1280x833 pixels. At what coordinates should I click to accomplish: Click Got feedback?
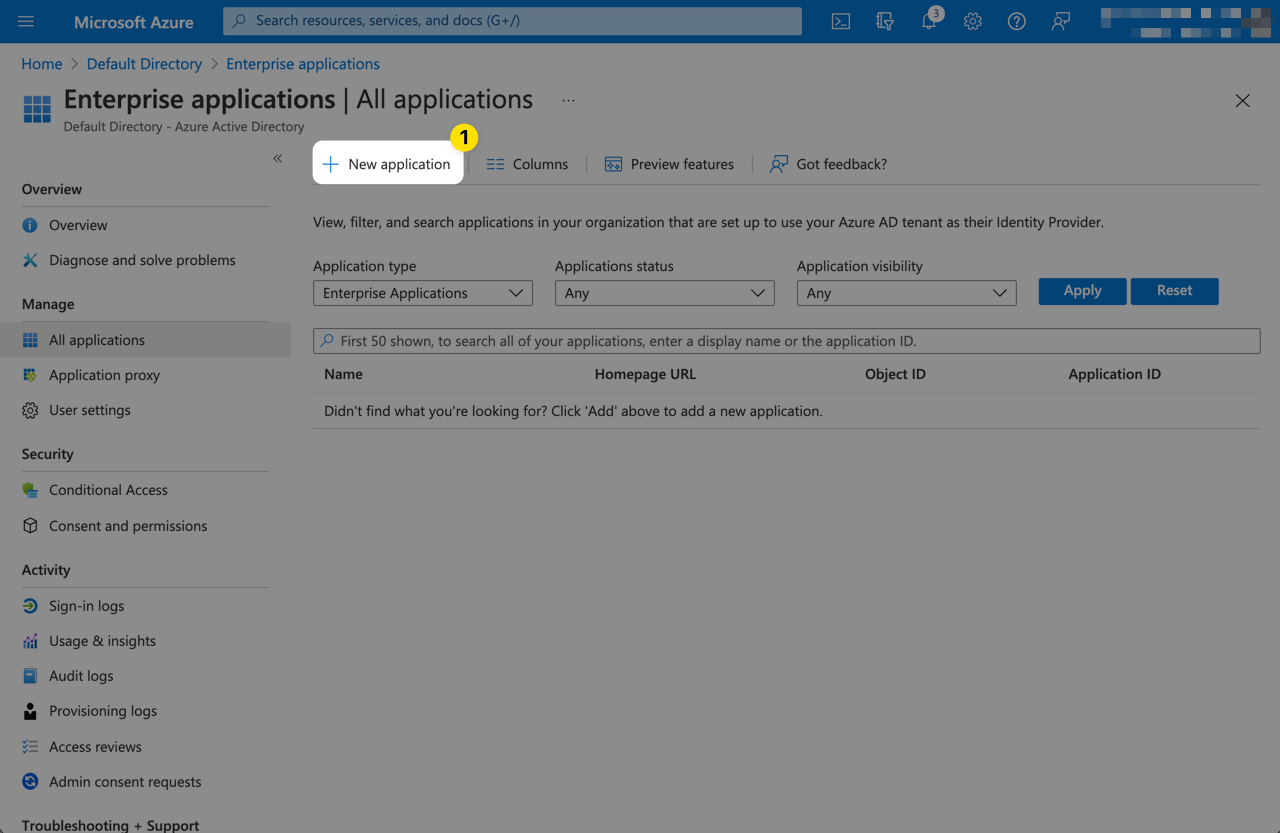828,164
